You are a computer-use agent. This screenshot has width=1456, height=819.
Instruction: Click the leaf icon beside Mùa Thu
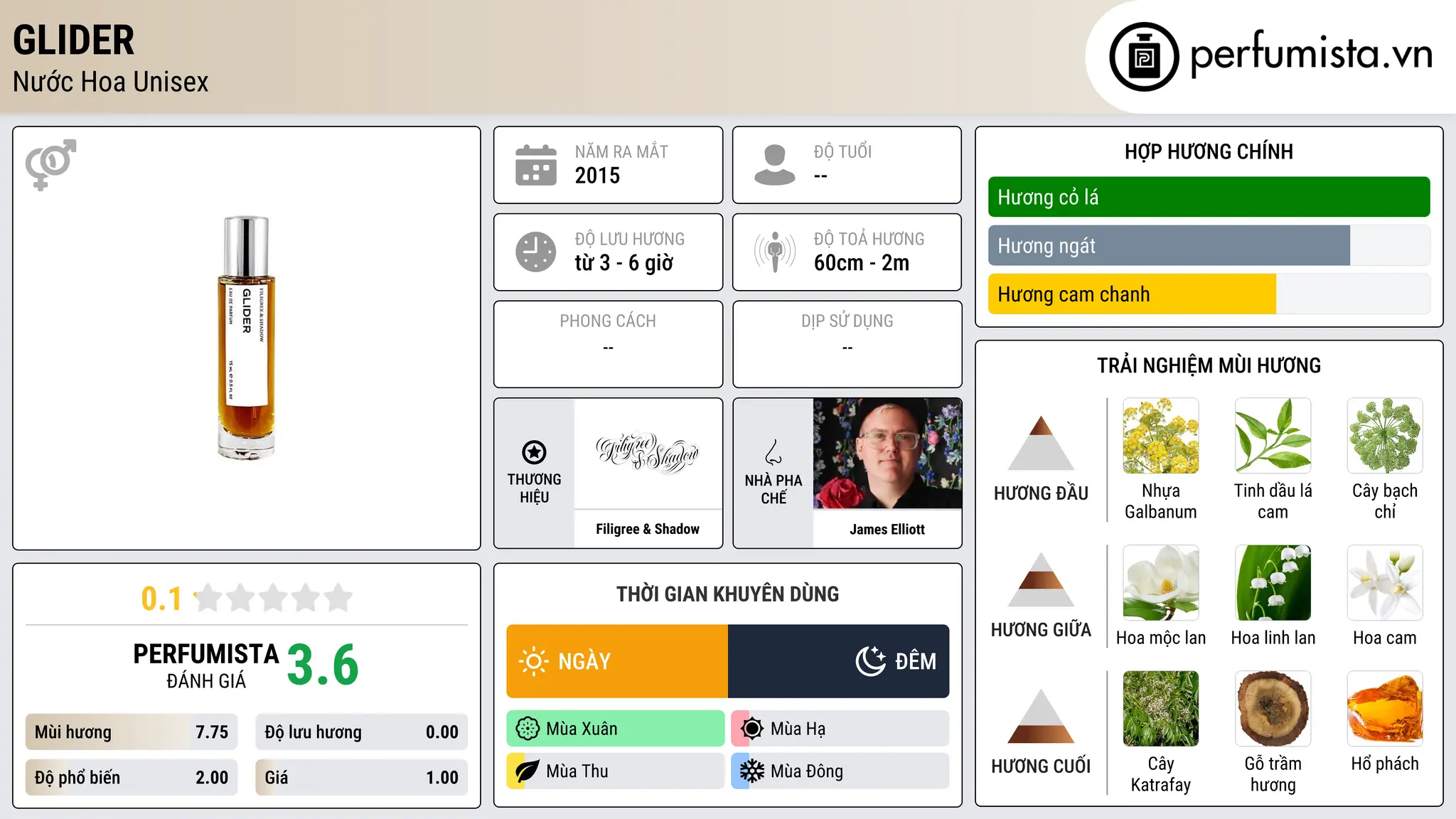(528, 771)
